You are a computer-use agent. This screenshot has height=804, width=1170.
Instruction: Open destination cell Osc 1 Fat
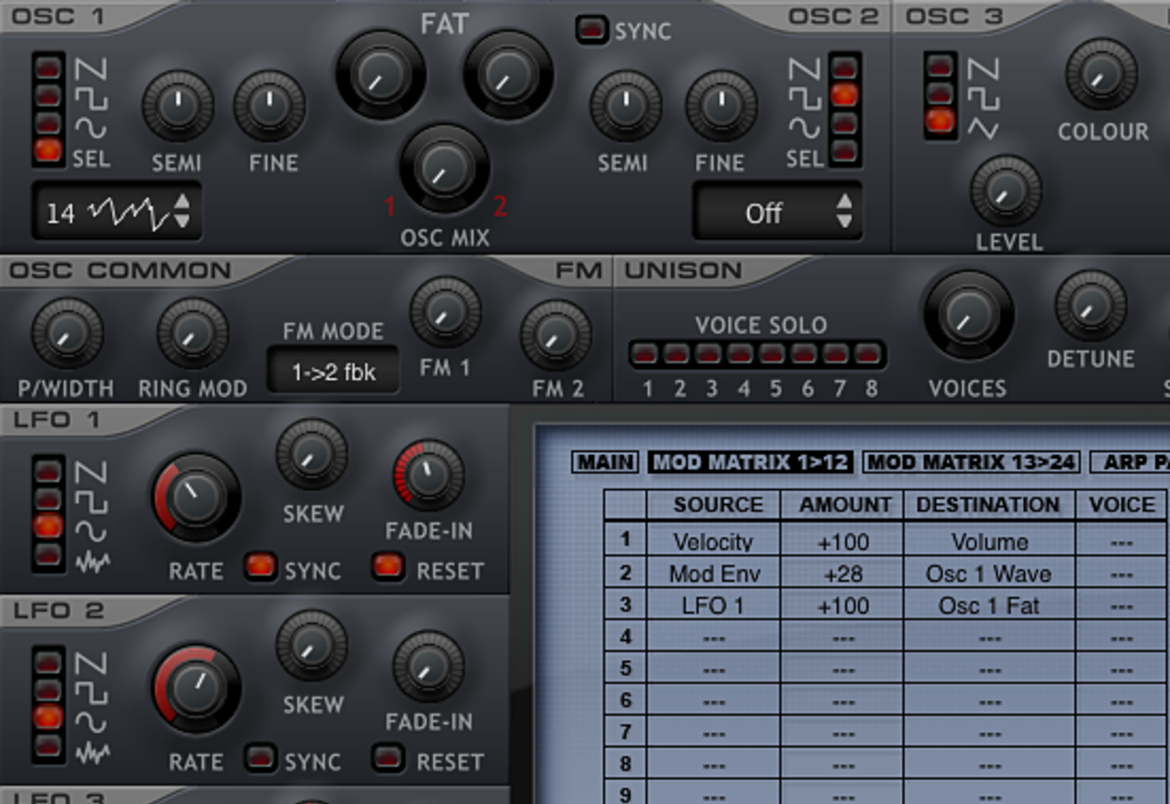click(989, 605)
